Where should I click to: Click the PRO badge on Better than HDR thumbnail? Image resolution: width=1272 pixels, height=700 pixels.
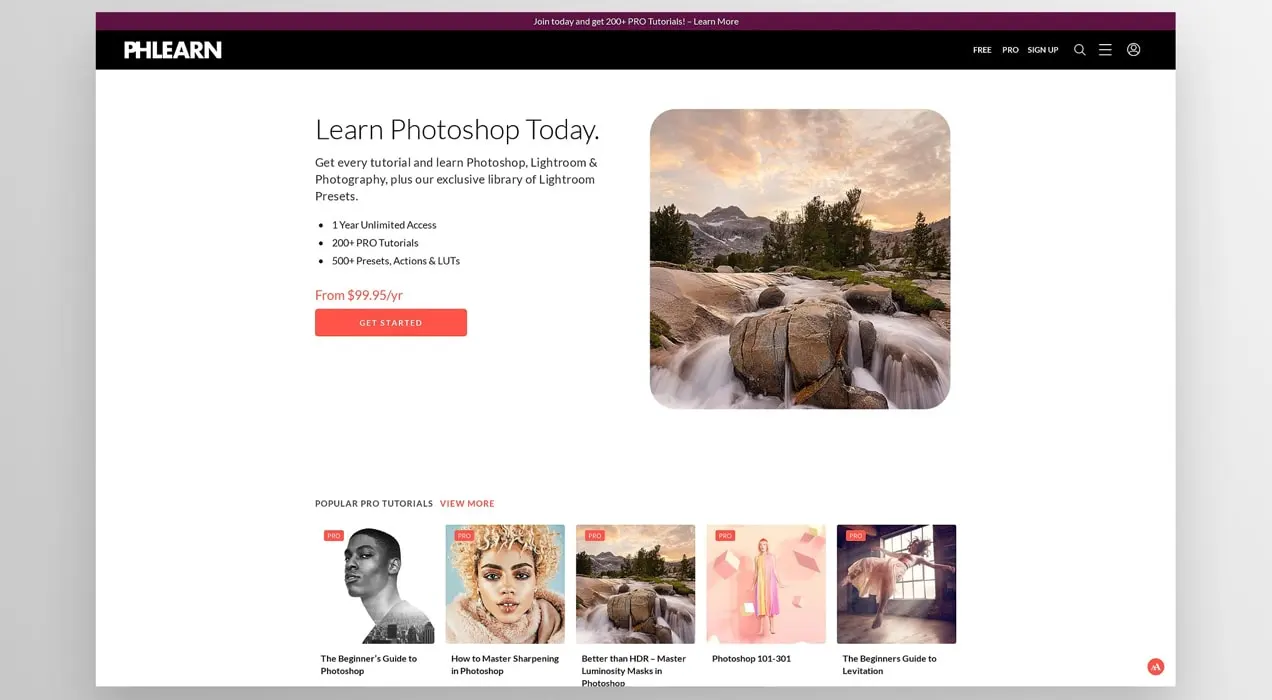tap(595, 536)
